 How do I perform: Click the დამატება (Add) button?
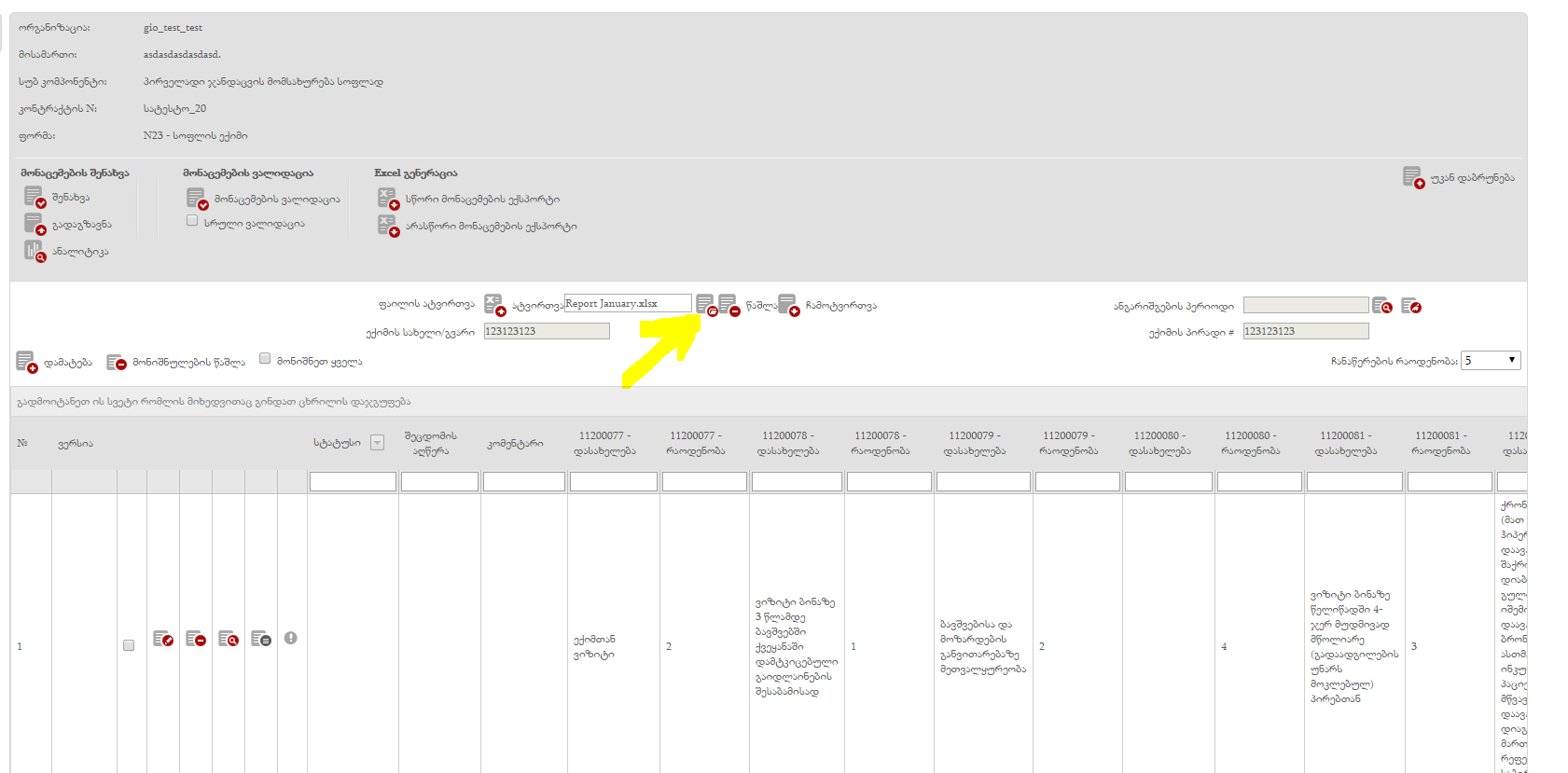(55, 362)
